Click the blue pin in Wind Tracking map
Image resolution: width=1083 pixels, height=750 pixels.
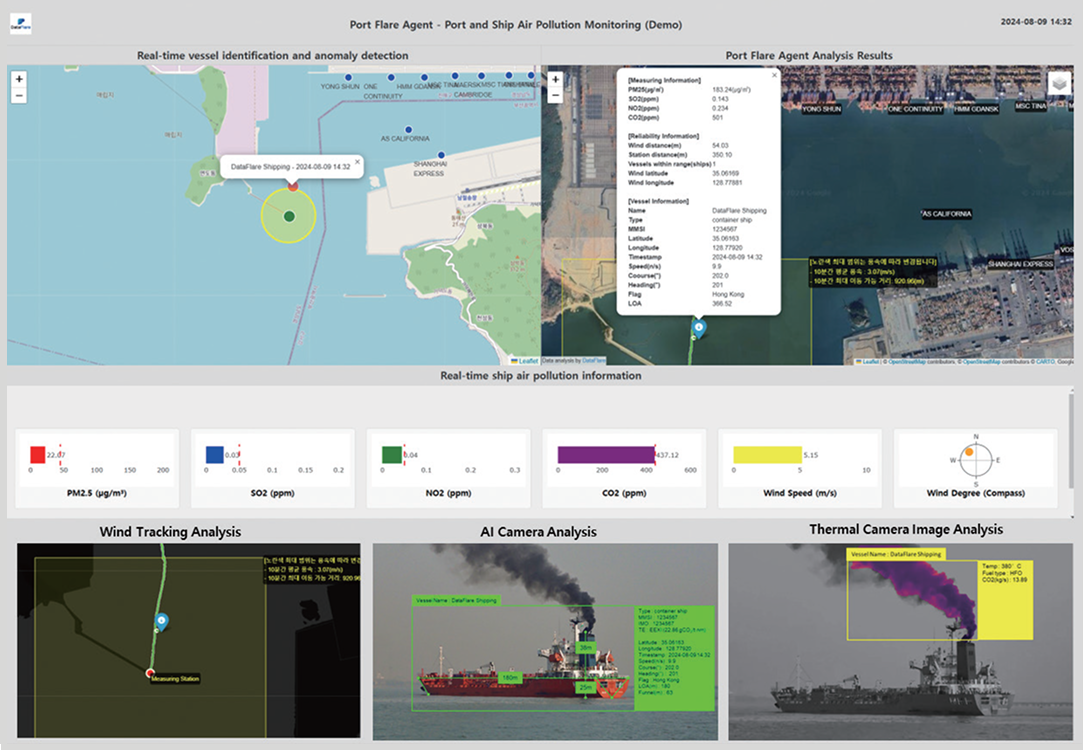tap(159, 622)
